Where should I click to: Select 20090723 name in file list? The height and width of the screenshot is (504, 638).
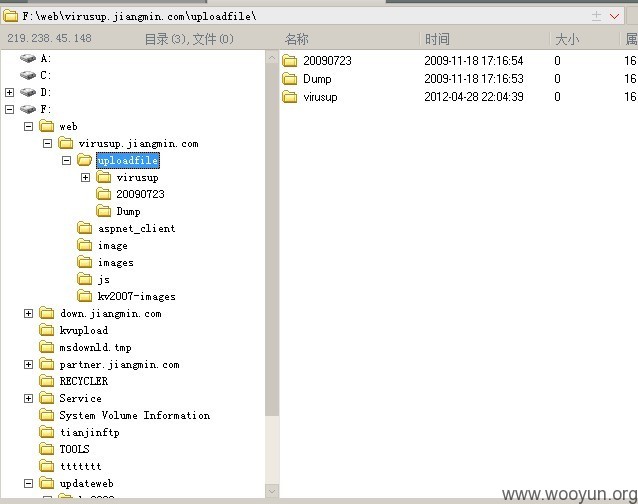click(327, 61)
